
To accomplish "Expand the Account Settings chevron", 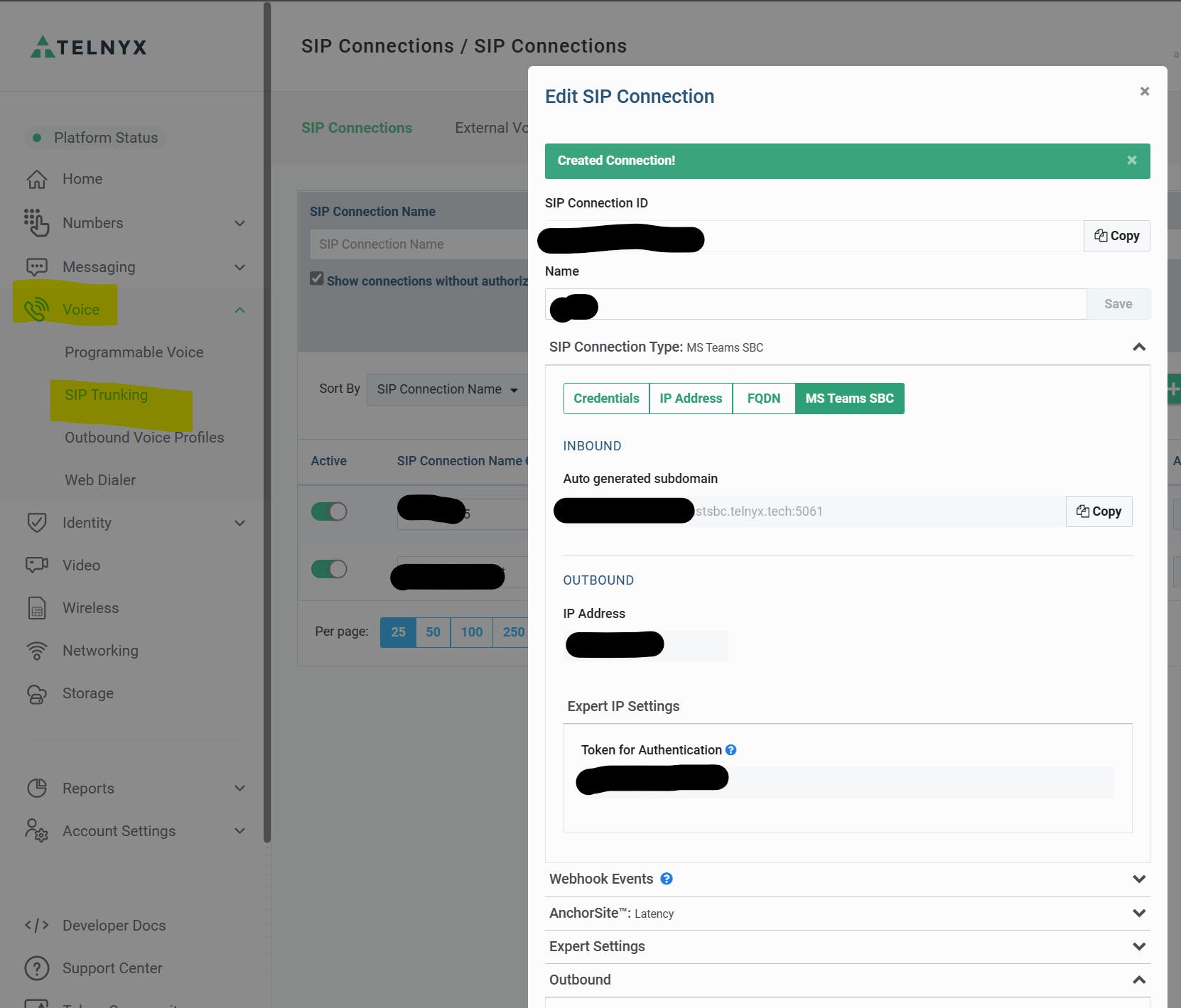I will (x=240, y=830).
